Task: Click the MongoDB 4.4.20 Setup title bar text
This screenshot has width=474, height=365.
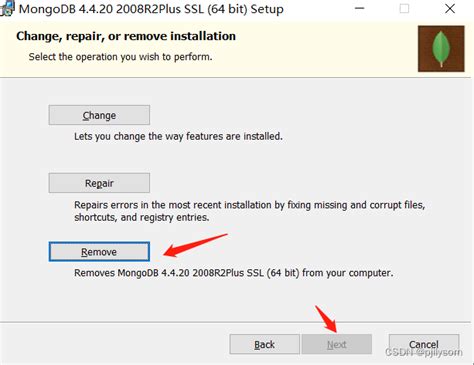Action: (151, 9)
